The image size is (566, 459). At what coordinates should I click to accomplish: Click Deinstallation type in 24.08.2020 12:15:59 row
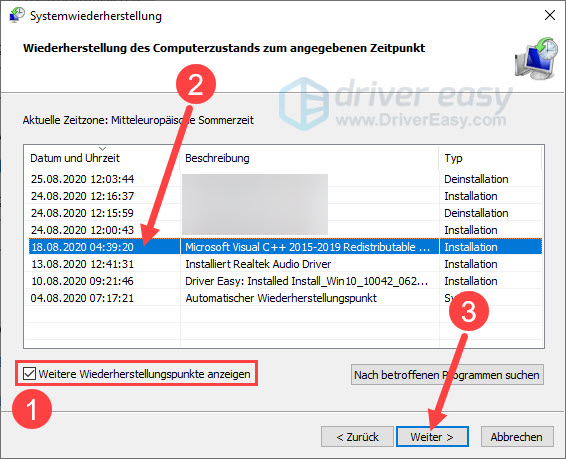pos(476,213)
